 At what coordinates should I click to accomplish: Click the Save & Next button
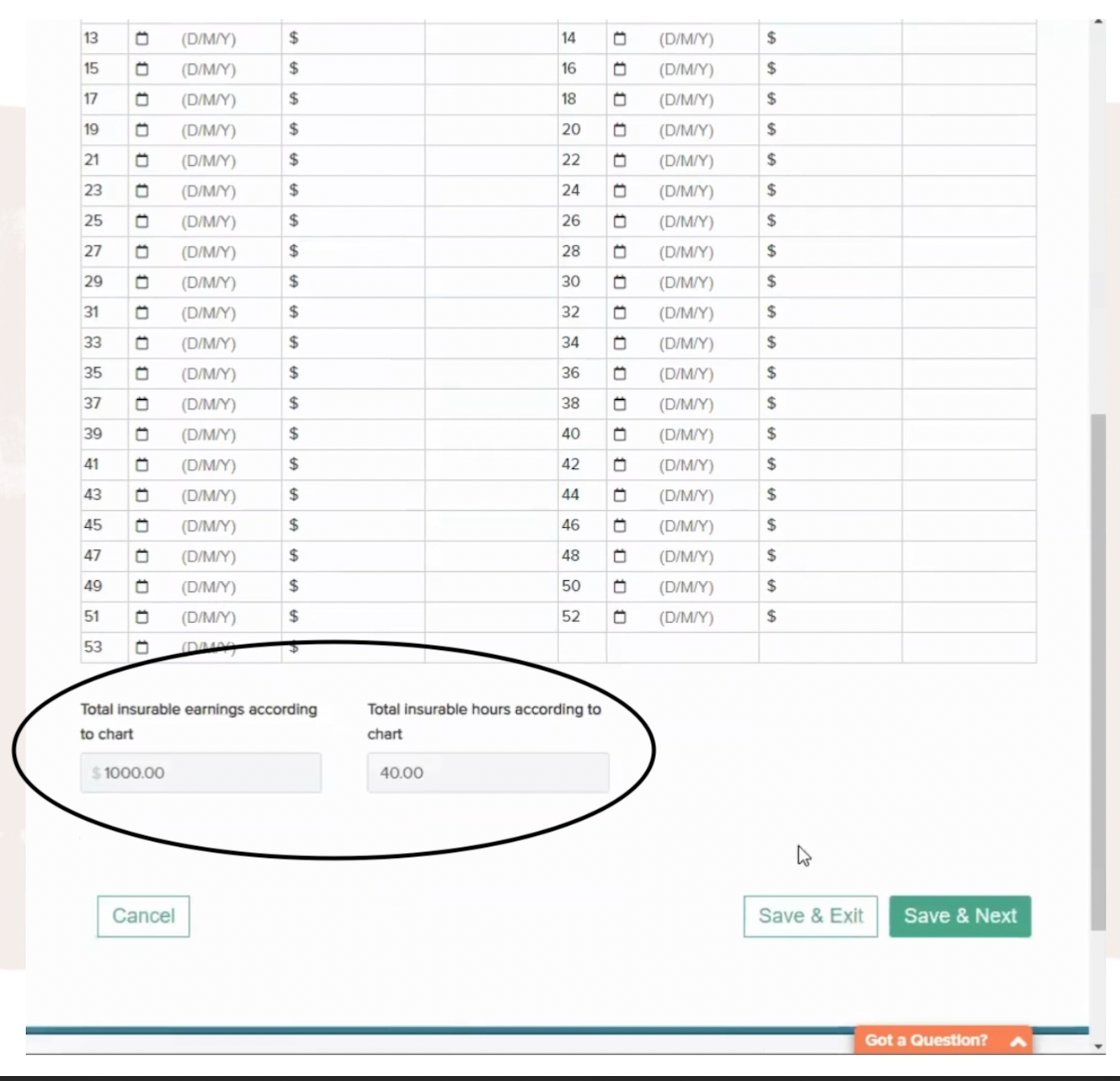(x=960, y=916)
